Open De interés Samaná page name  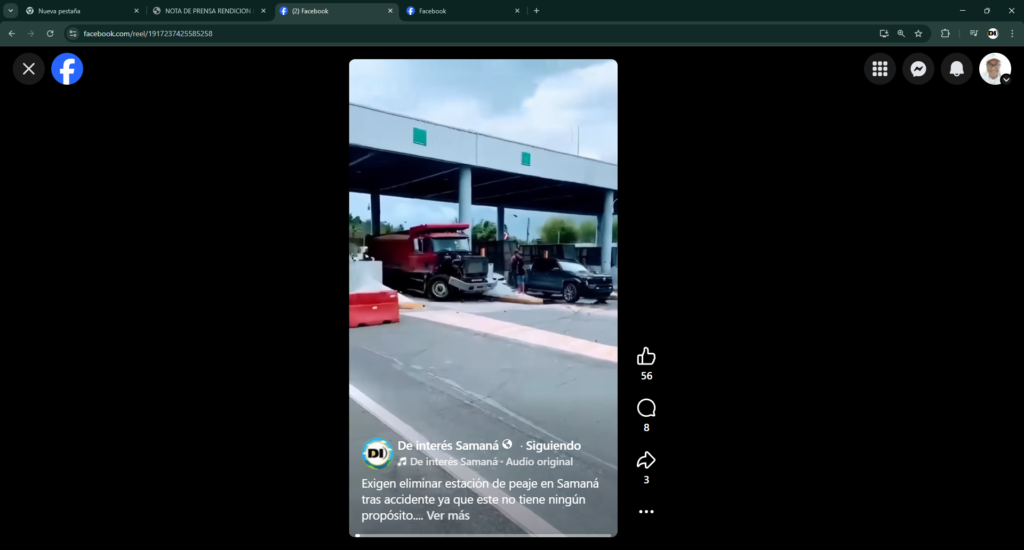(x=448, y=445)
